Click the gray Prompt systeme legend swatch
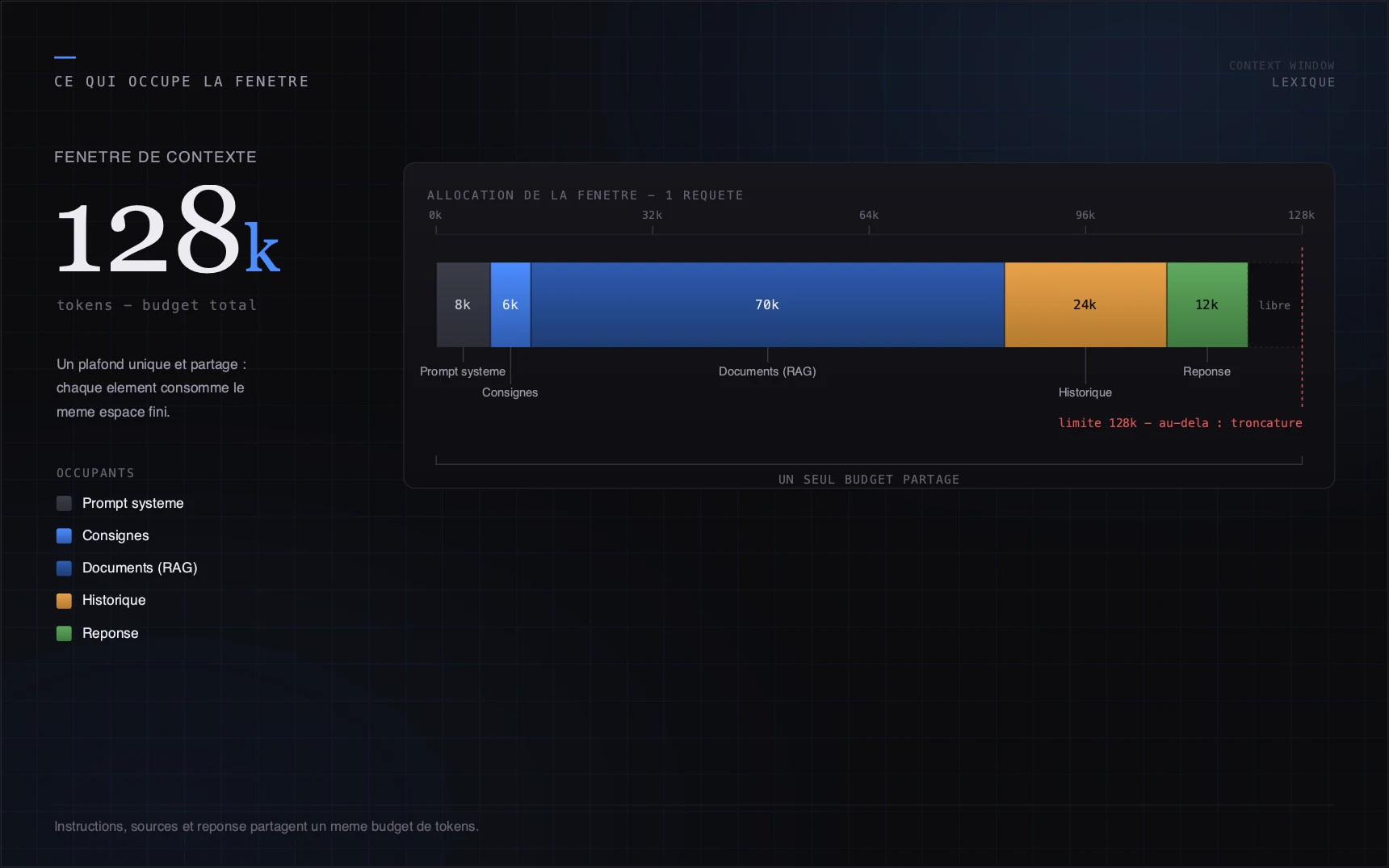Image resolution: width=1389 pixels, height=868 pixels. (64, 503)
